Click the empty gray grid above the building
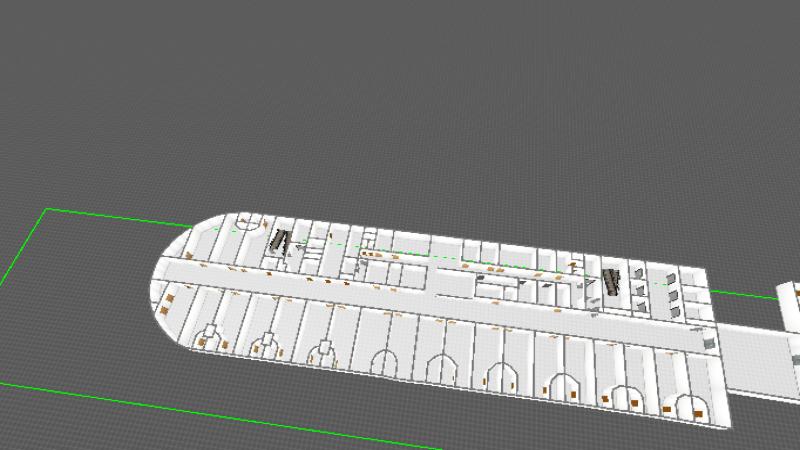The image size is (800, 450). point(400,100)
